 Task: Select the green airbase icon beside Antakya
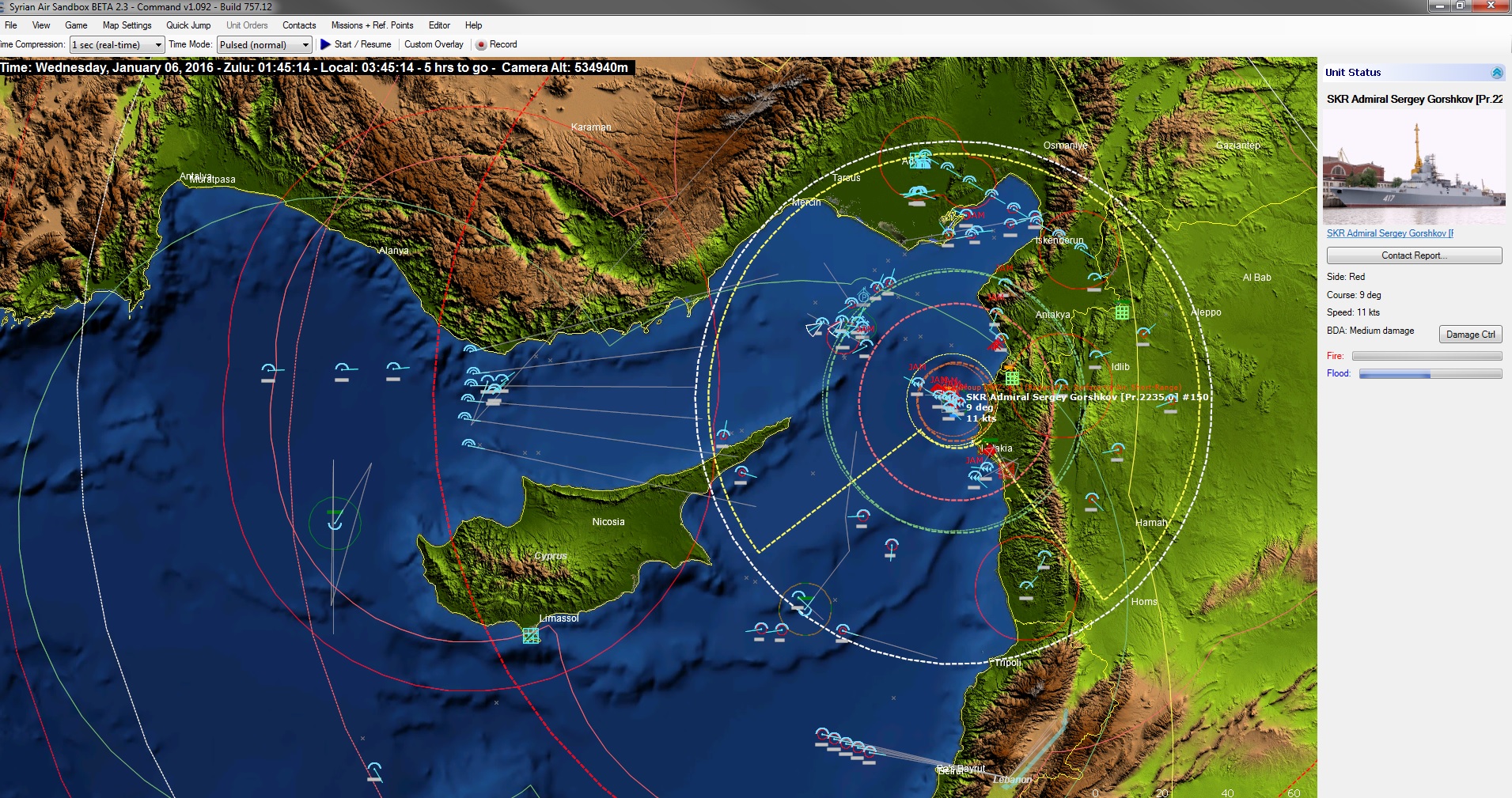click(x=1122, y=312)
